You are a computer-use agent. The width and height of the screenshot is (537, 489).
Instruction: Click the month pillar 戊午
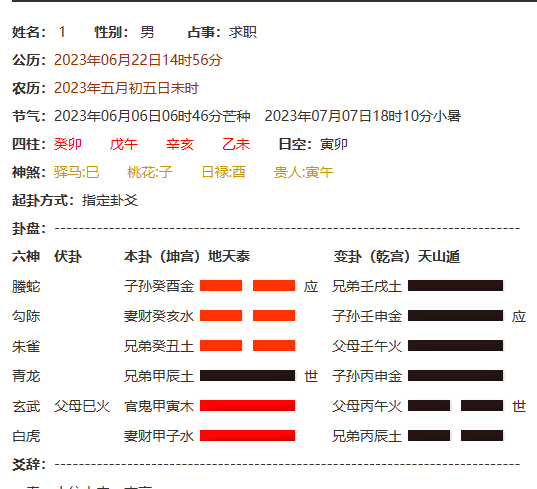[x=124, y=145]
